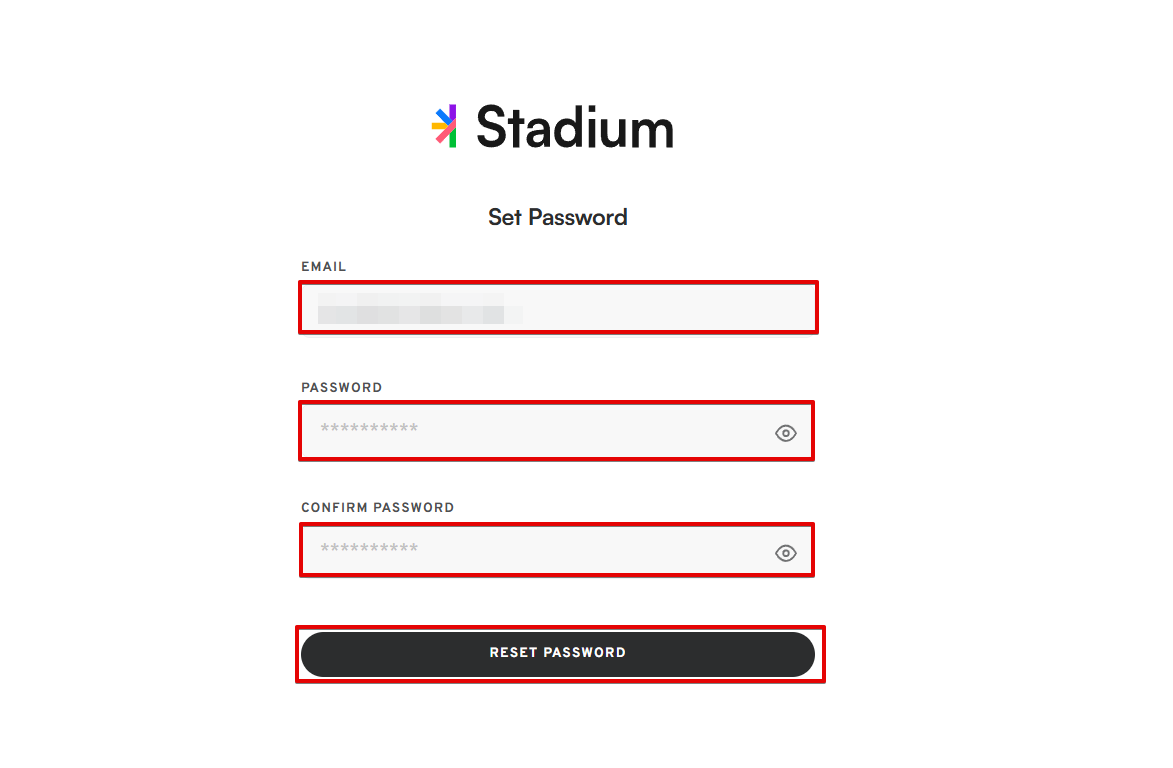Click the word PASSWORD on the dark button
The height and width of the screenshot is (768, 1173).
tap(584, 653)
